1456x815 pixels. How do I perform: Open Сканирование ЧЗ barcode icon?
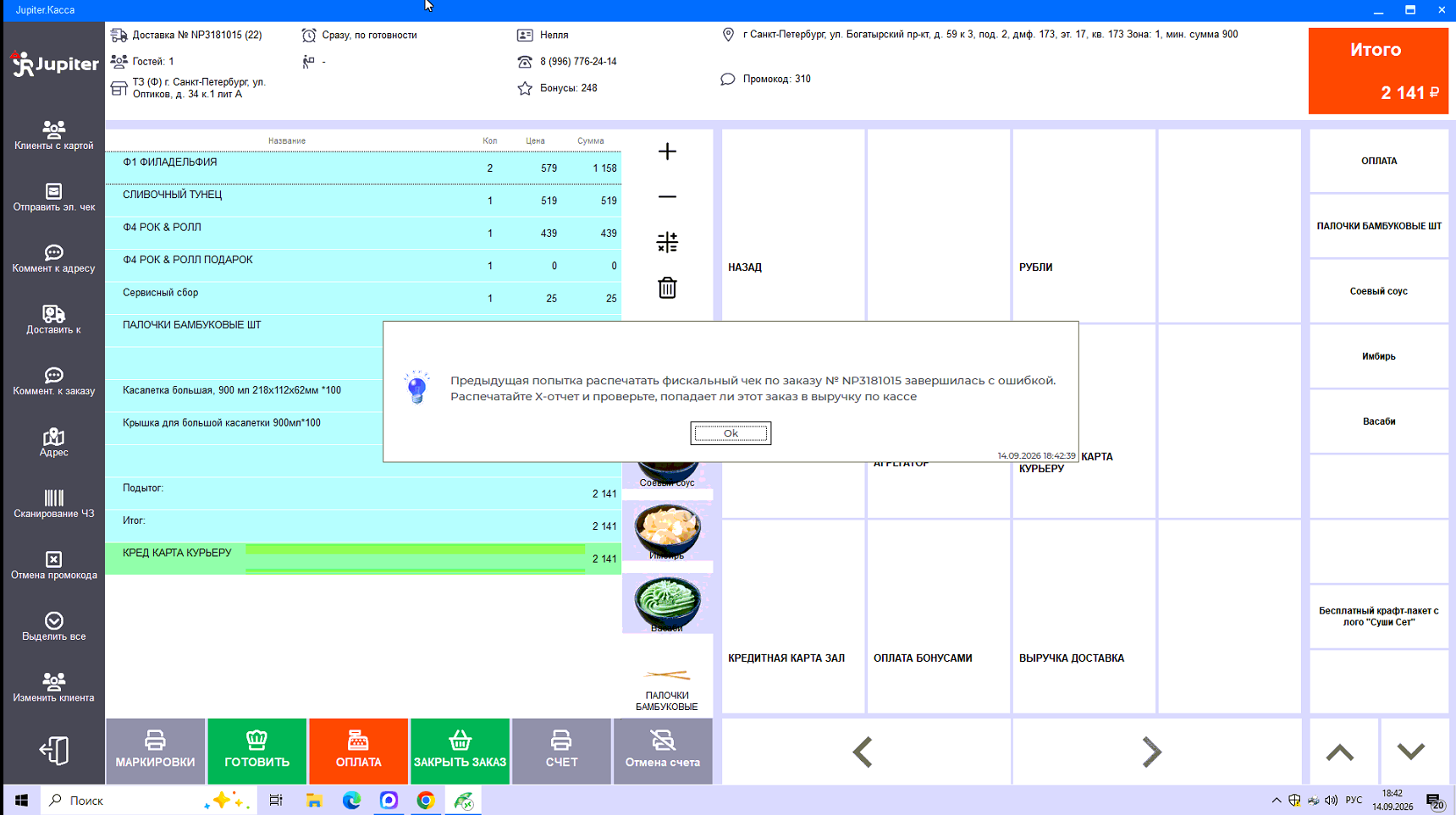click(54, 504)
